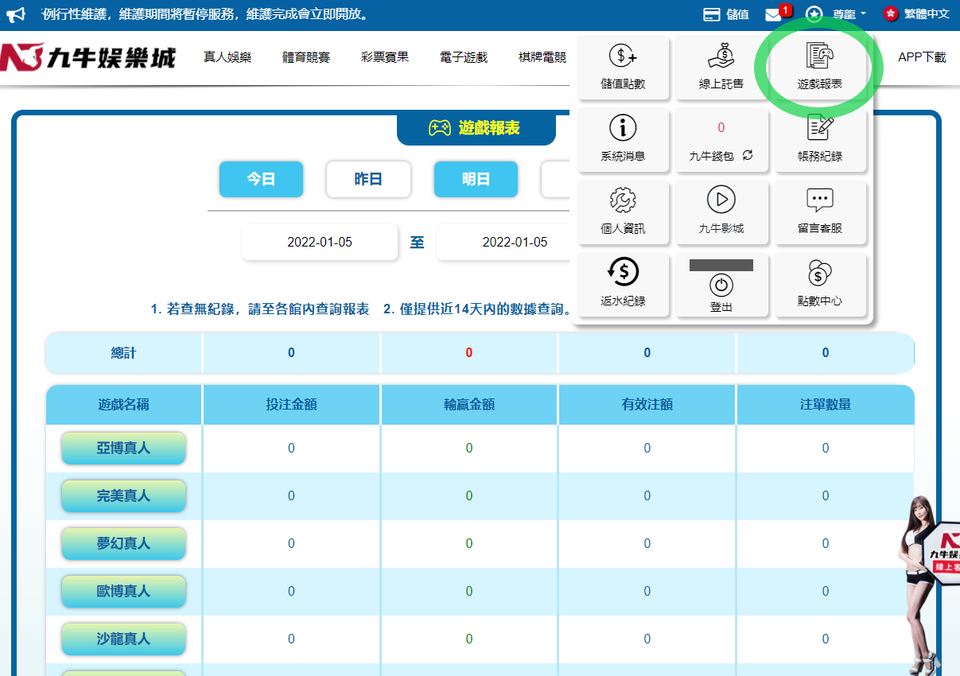
Task: Open the 點數中心 points center icon
Action: click(x=820, y=284)
